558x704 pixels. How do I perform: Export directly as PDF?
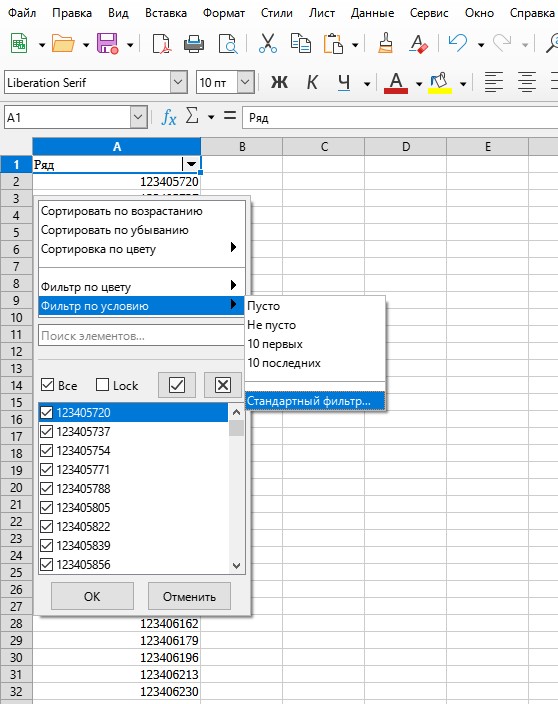pos(162,44)
